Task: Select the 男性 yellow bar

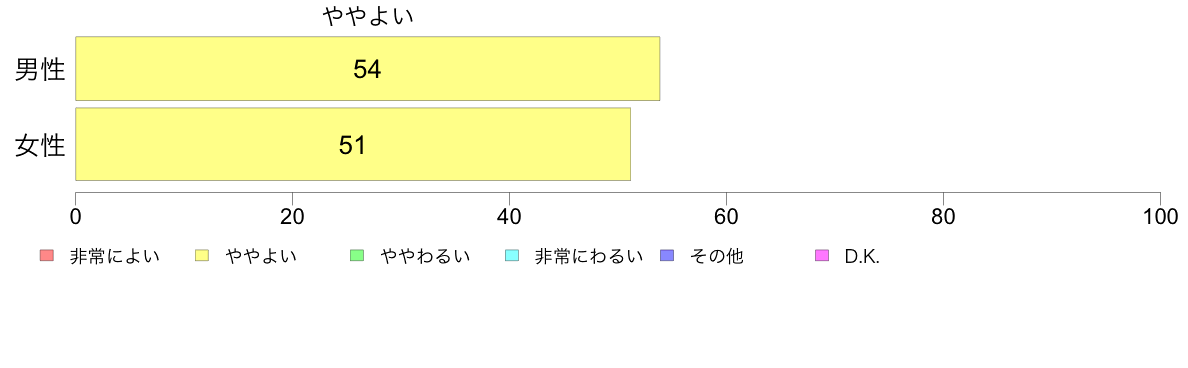Action: point(368,68)
